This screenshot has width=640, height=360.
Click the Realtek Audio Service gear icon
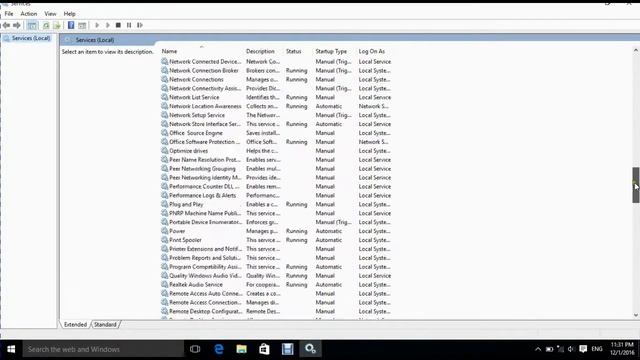click(164, 284)
